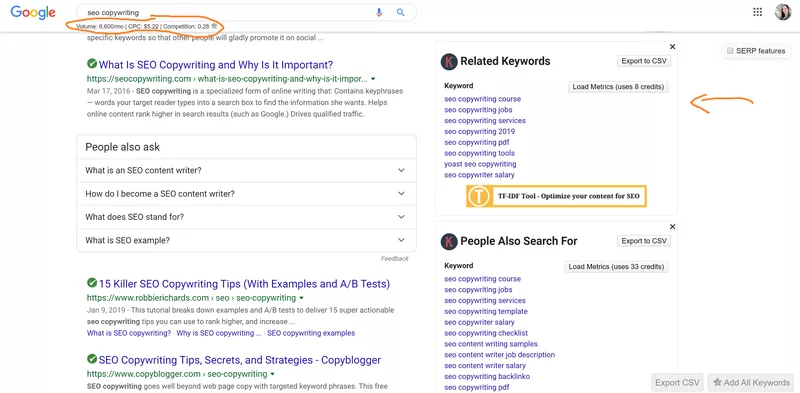Click the 'People also ask' heading
The width and height of the screenshot is (800, 393).
(122, 147)
